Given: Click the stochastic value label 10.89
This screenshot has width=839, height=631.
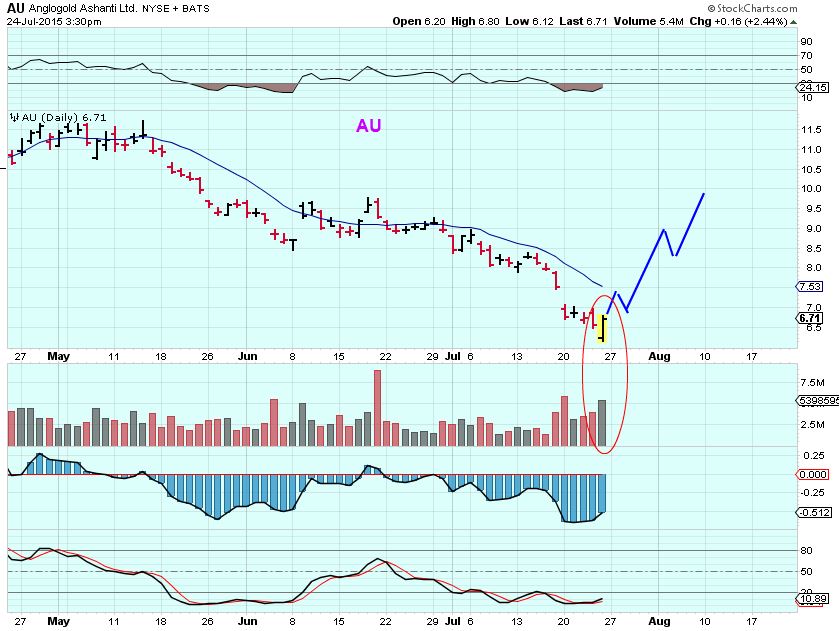Looking at the screenshot, I should pos(812,598).
